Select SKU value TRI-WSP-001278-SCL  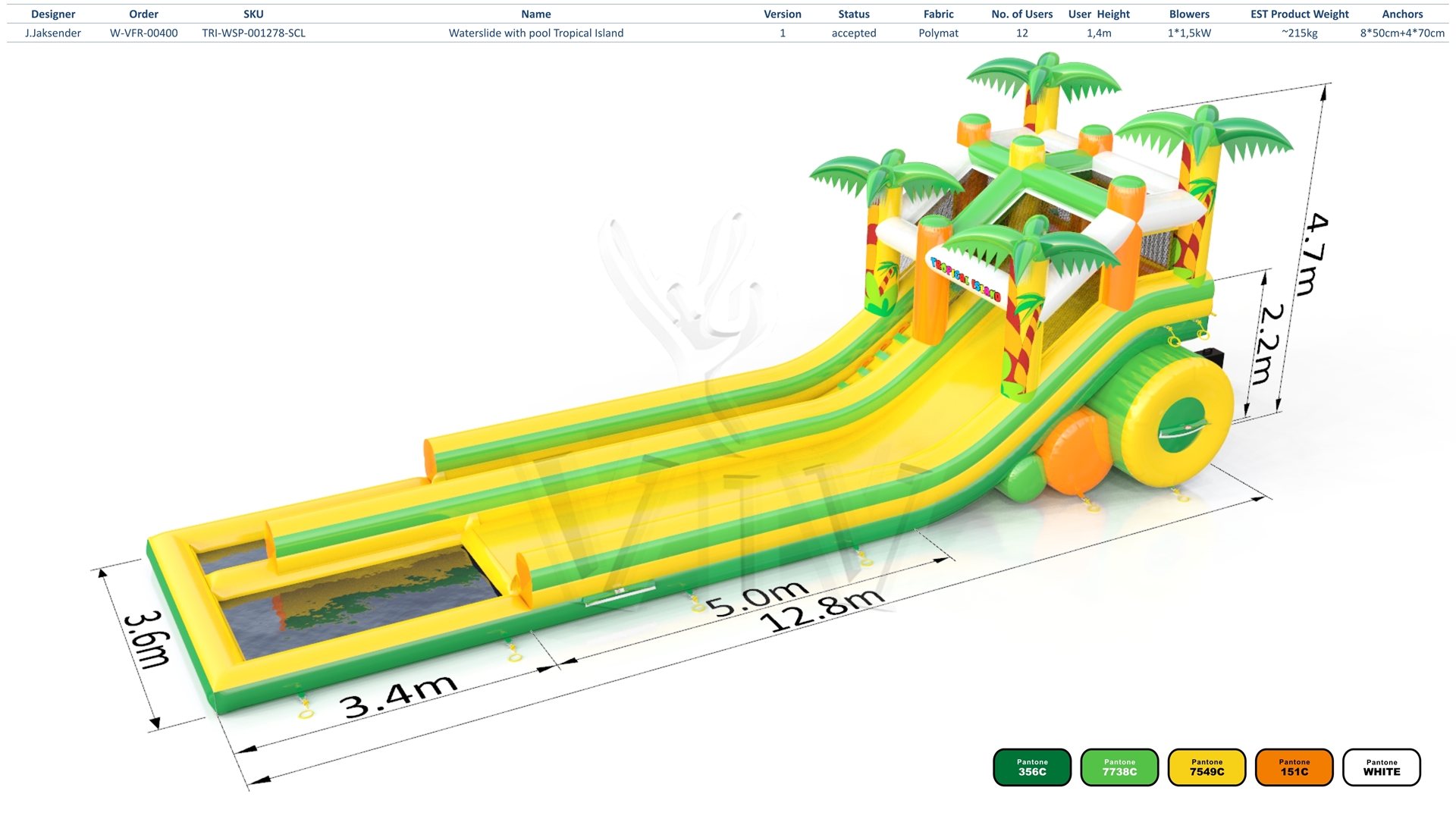pos(253,33)
